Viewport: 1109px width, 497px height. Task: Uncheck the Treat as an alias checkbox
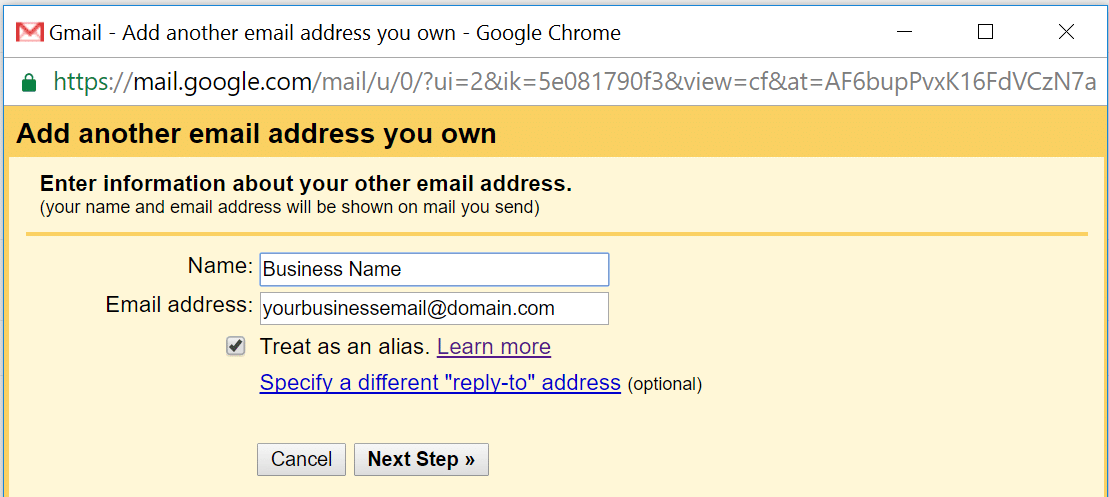(x=236, y=346)
